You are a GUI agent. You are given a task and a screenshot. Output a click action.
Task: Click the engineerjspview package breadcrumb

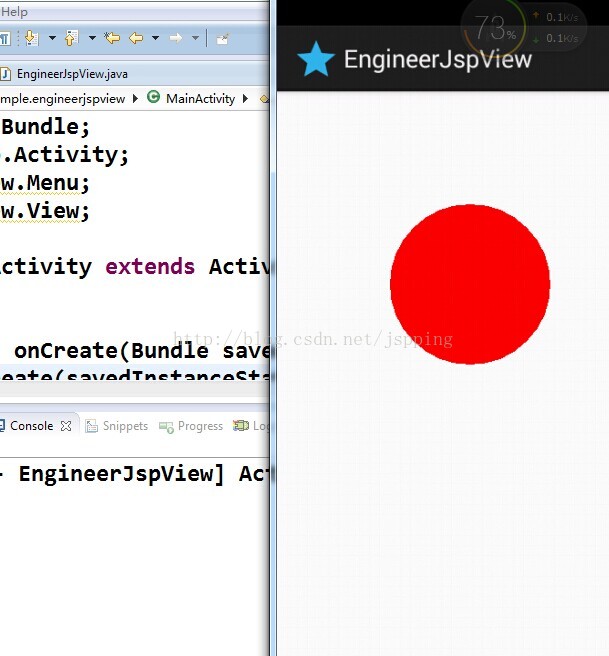(x=62, y=99)
